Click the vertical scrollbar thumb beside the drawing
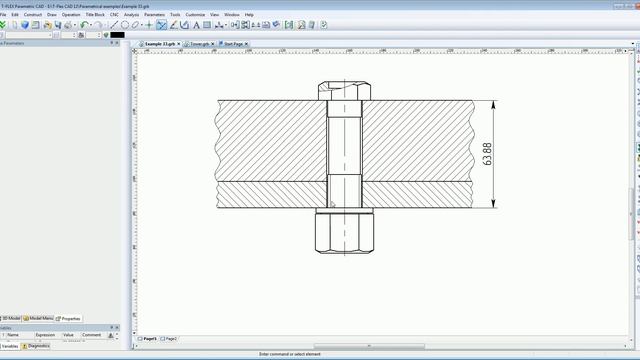Viewport: 640px width, 360px height. (x=632, y=214)
